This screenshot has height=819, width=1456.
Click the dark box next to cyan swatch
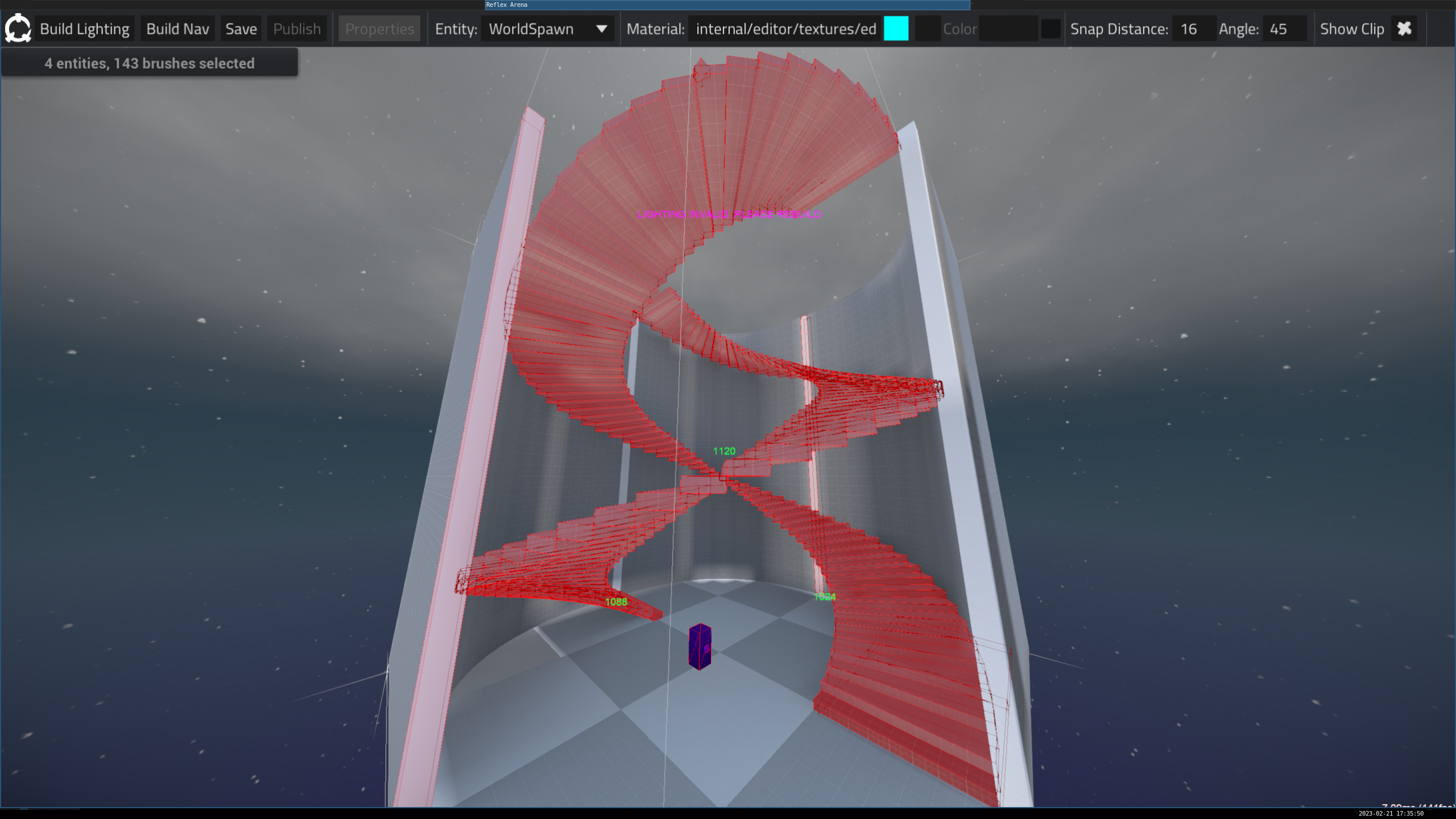click(x=927, y=28)
